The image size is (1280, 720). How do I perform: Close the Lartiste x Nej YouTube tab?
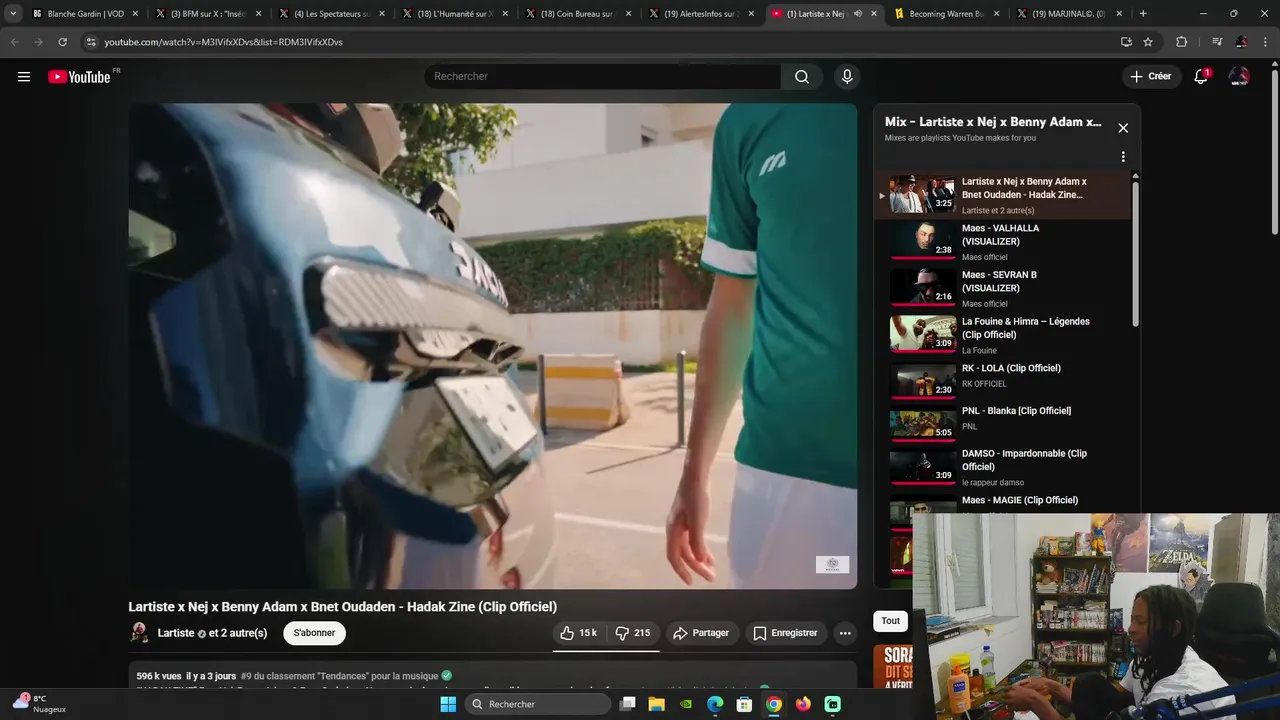(x=874, y=14)
